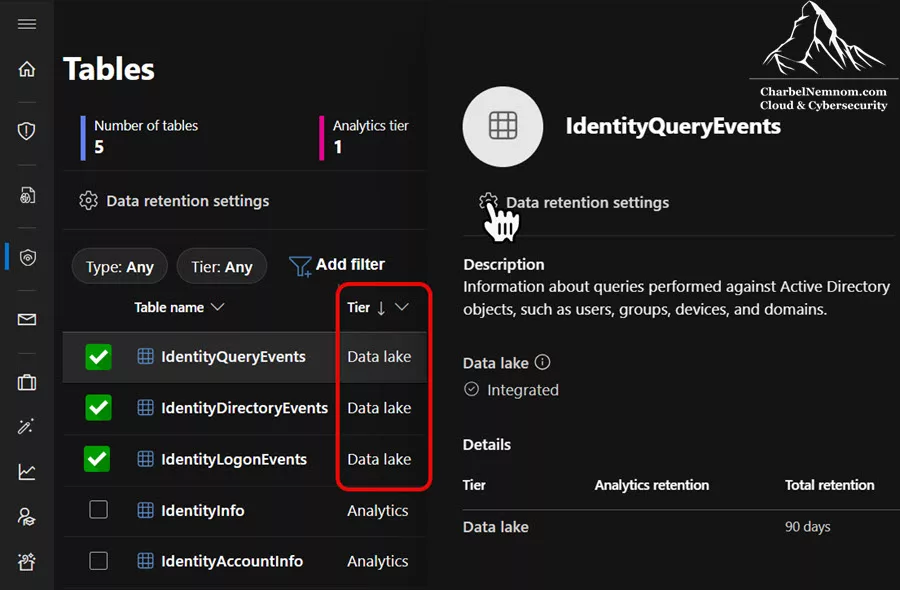Click Data lake value in Details table
The image size is (900, 590).
[496, 527]
